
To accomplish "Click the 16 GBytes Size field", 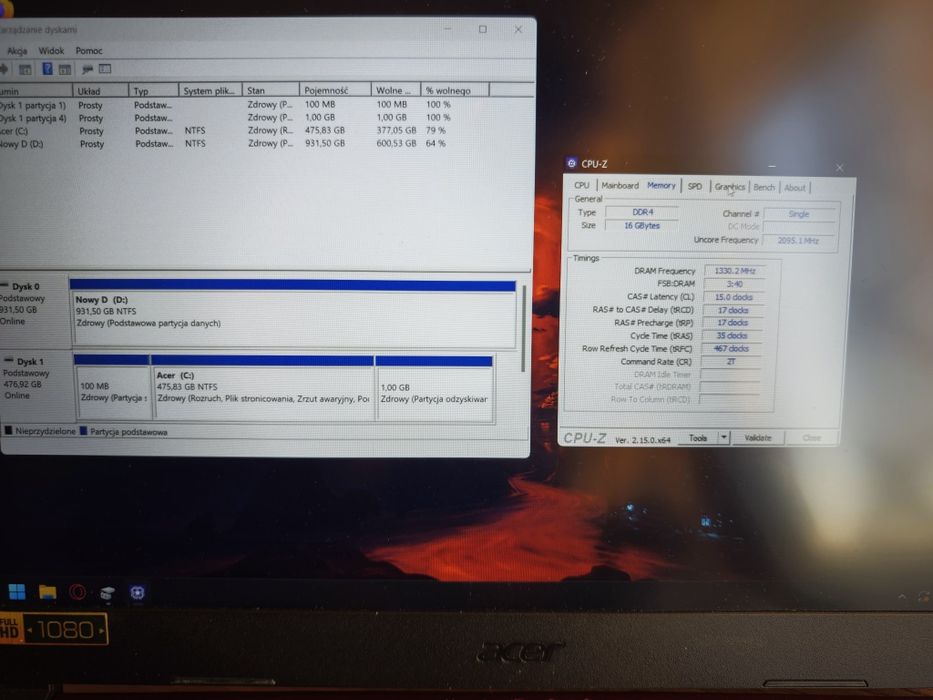I will coord(641,226).
